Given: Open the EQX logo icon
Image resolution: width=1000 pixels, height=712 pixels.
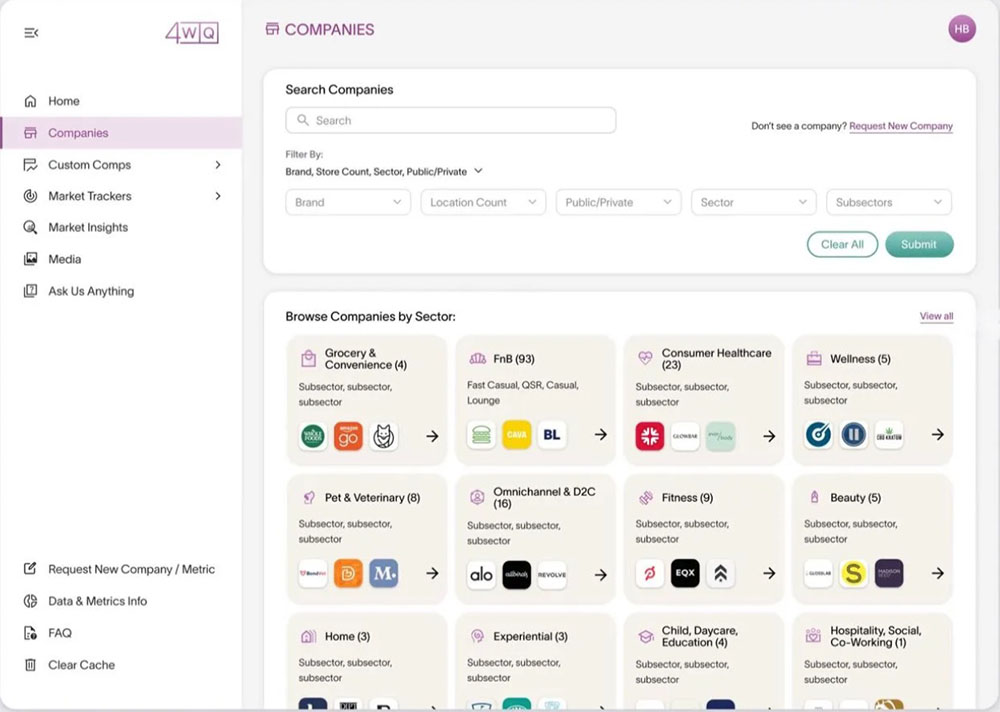Looking at the screenshot, I should [685, 574].
